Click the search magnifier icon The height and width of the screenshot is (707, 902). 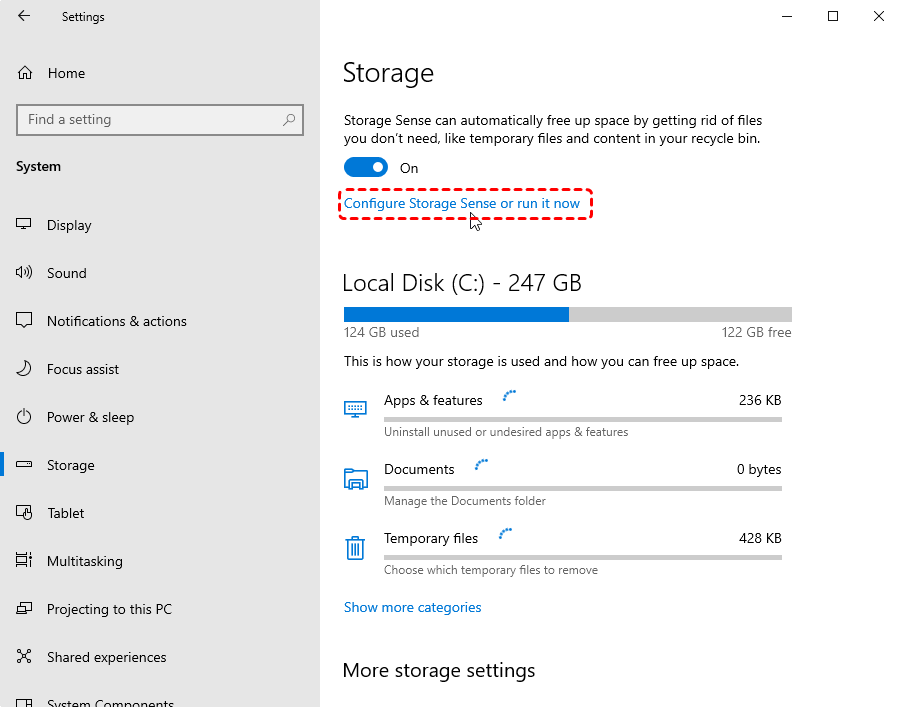289,120
